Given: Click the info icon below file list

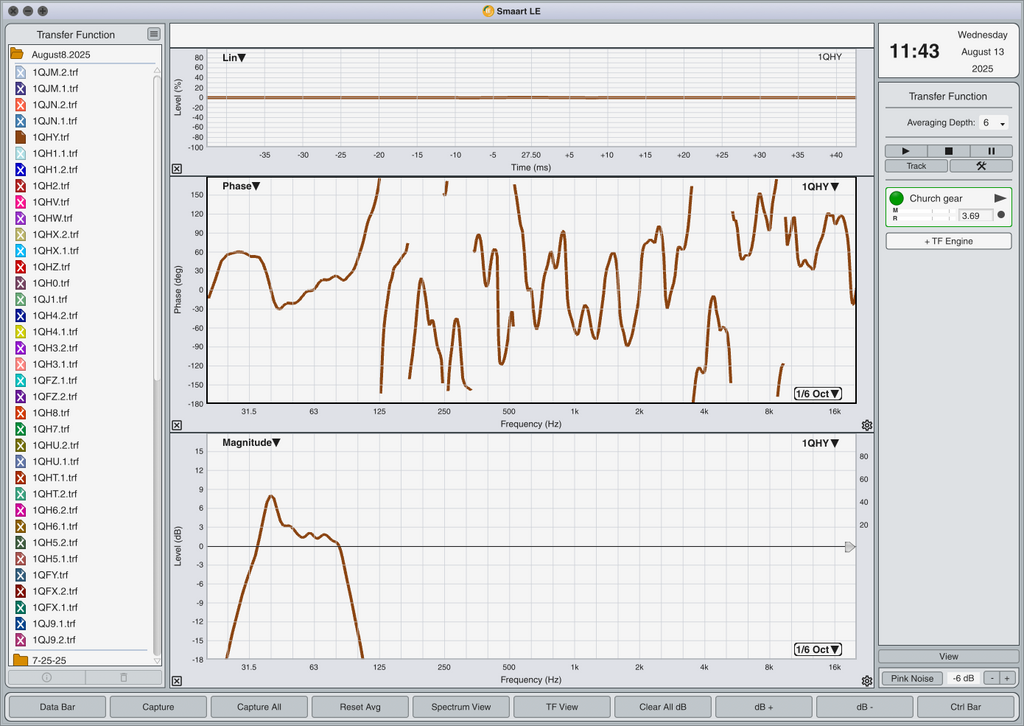Looking at the screenshot, I should [x=46, y=678].
